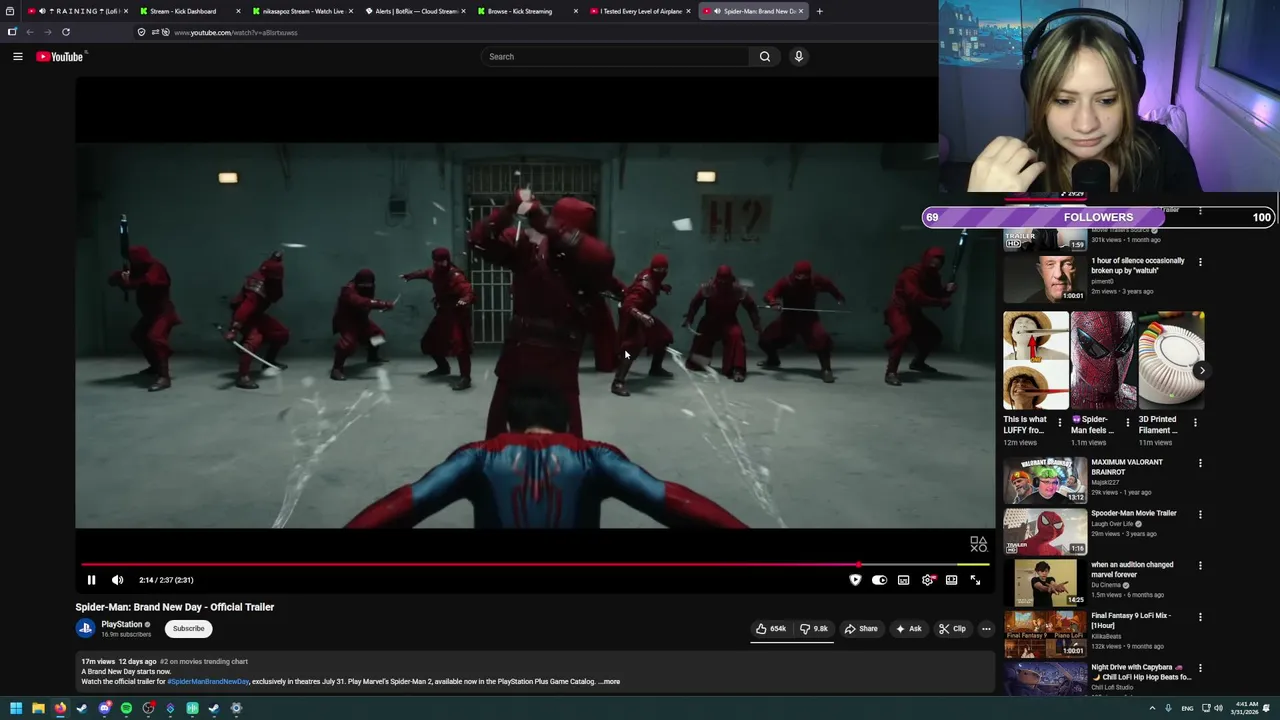1280x720 pixels.
Task: Switch to the Stream - Kick Dashboard tab
Action: point(190,11)
